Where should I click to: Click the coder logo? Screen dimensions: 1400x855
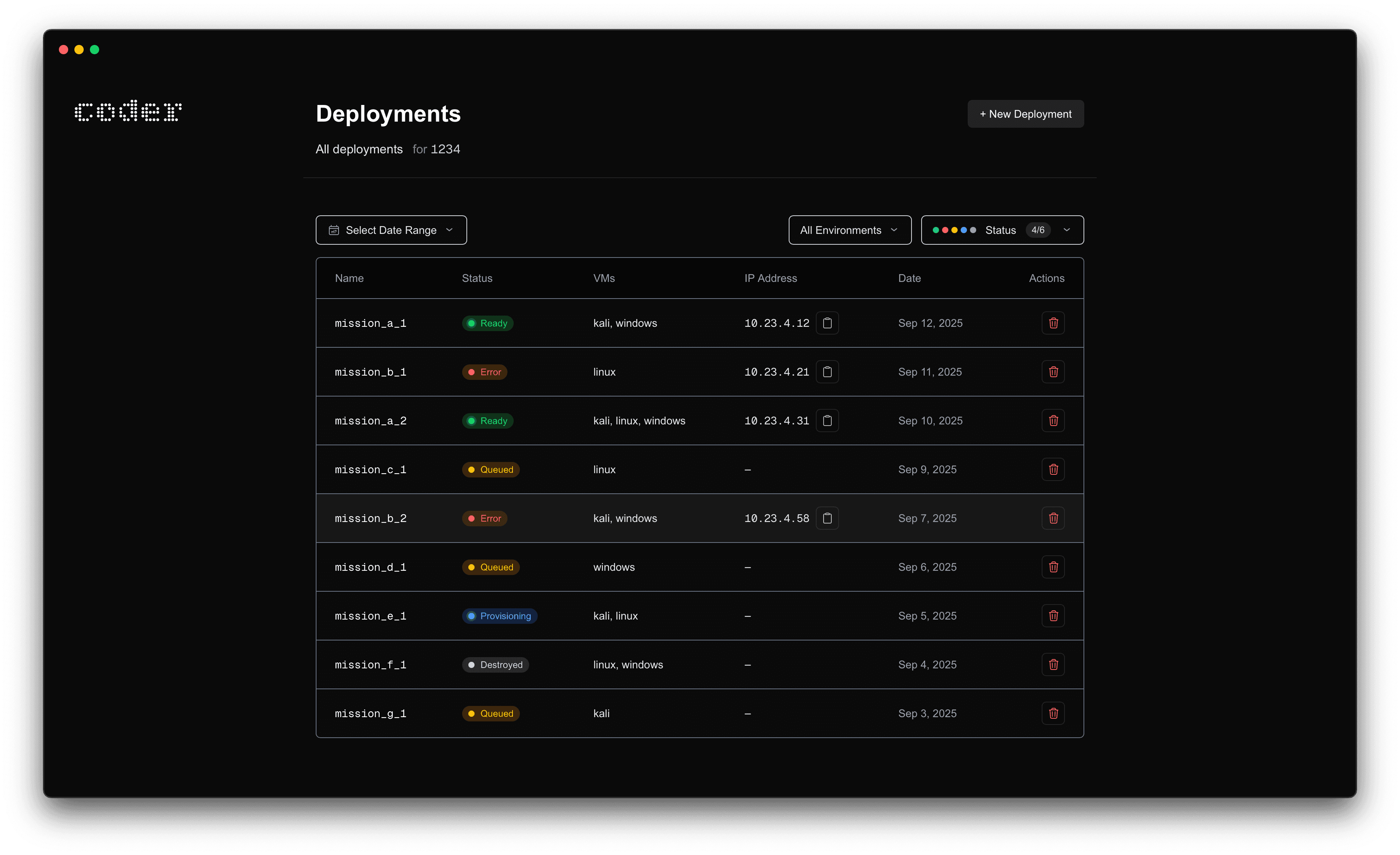pos(128,112)
